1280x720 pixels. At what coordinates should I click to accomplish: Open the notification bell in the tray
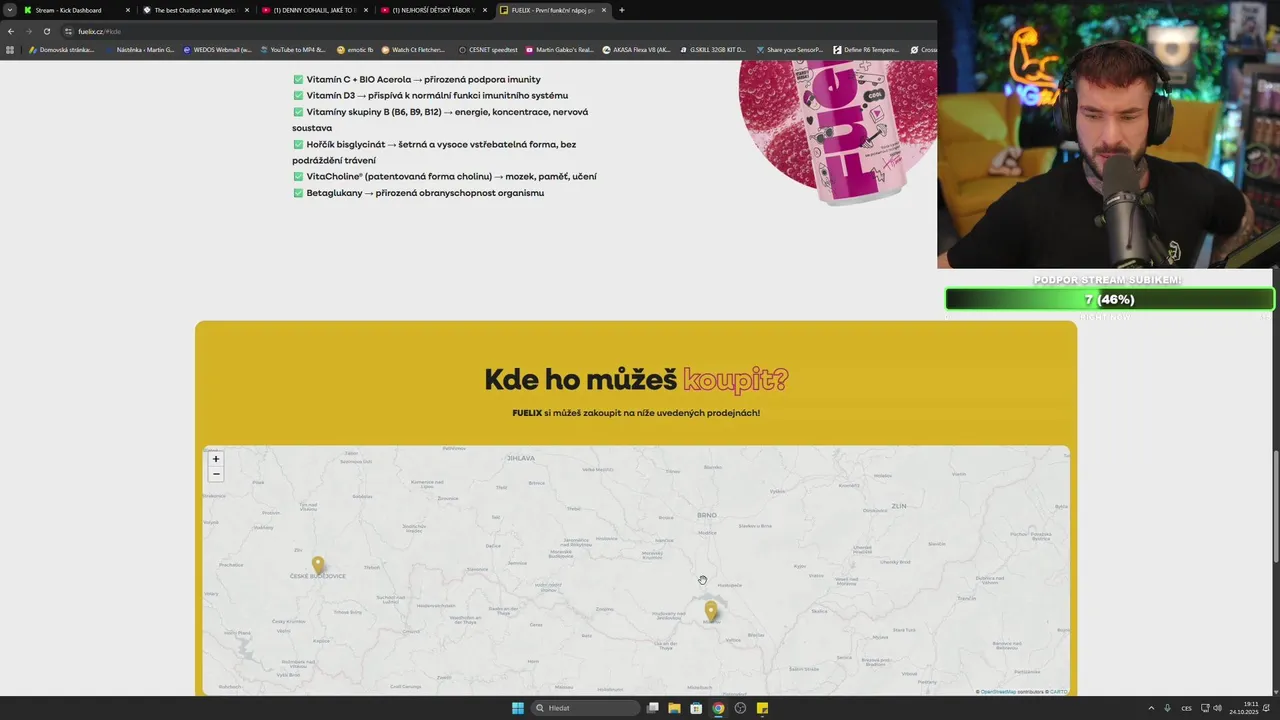coord(1267,708)
